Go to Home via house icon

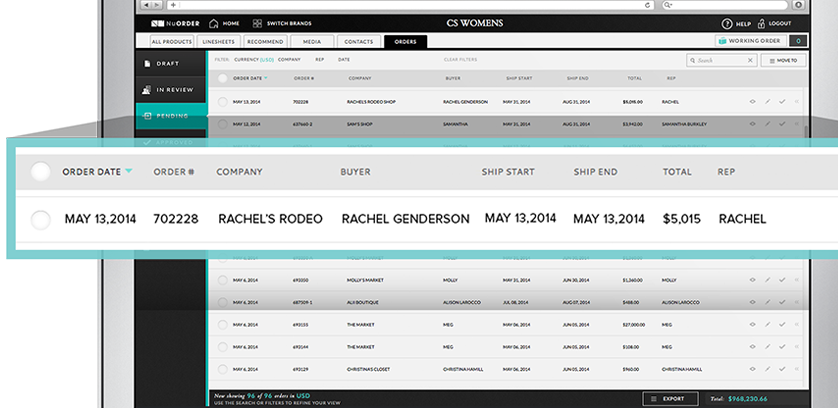pos(214,24)
